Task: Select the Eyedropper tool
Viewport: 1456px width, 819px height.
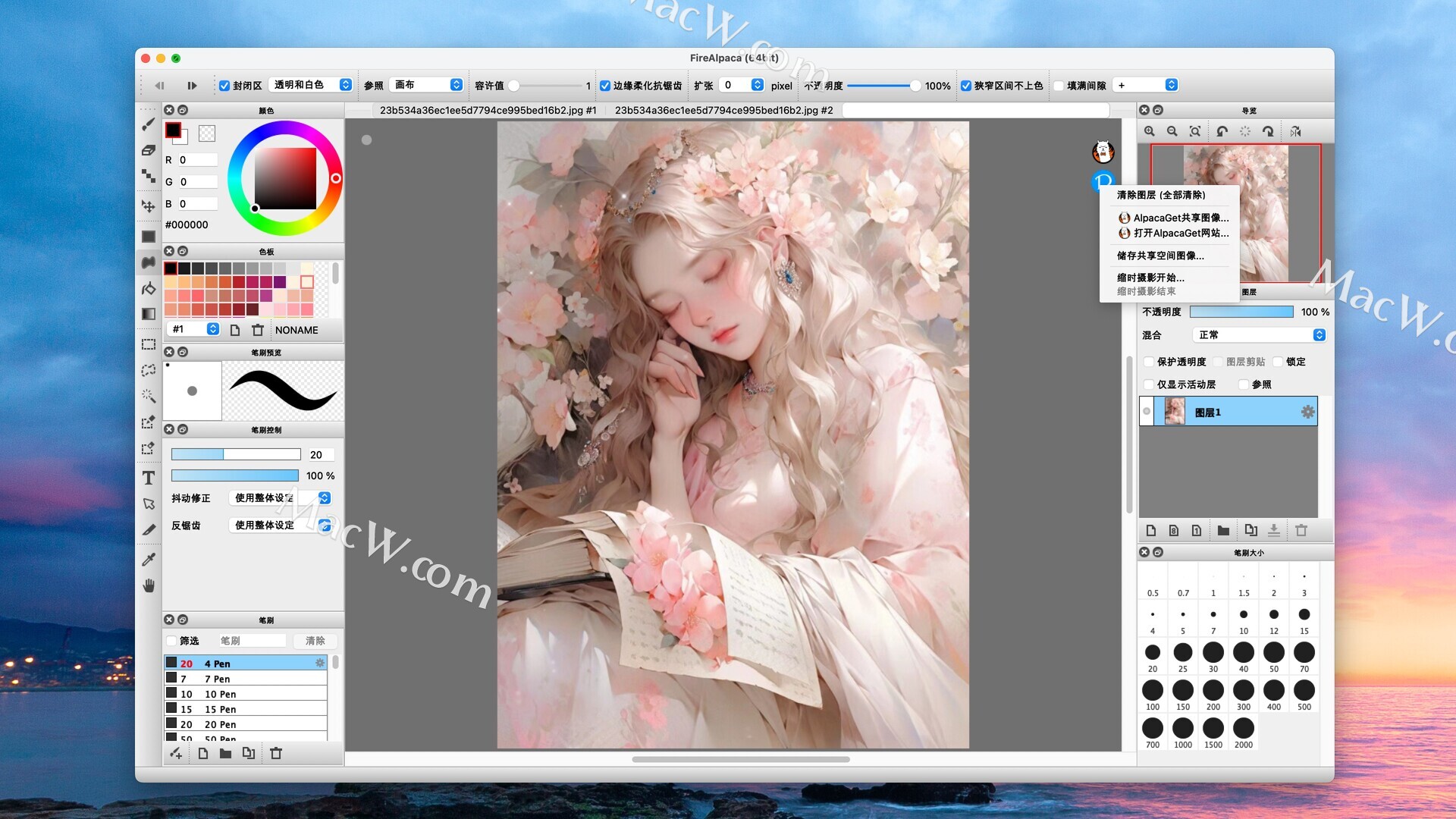Action: point(149,560)
